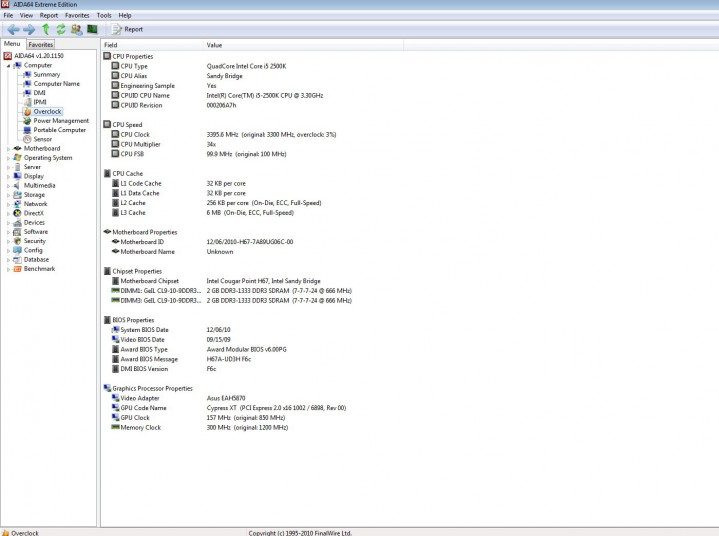
Task: Click the Devices tree icon
Action: point(17,222)
